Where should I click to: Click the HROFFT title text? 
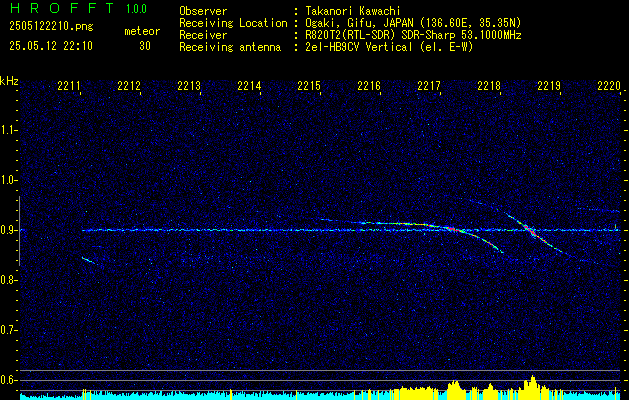pyautogui.click(x=63, y=8)
